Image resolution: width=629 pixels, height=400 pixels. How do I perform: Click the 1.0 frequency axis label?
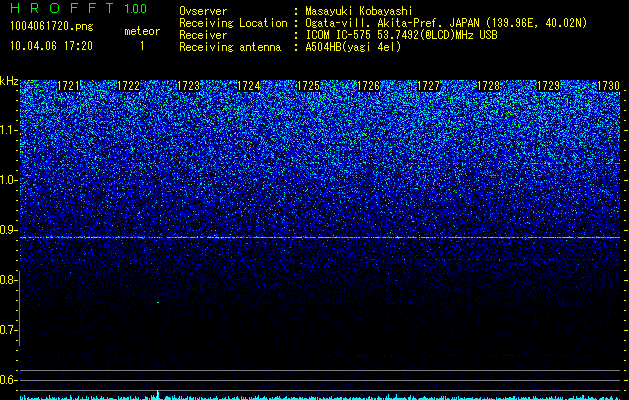click(9, 180)
